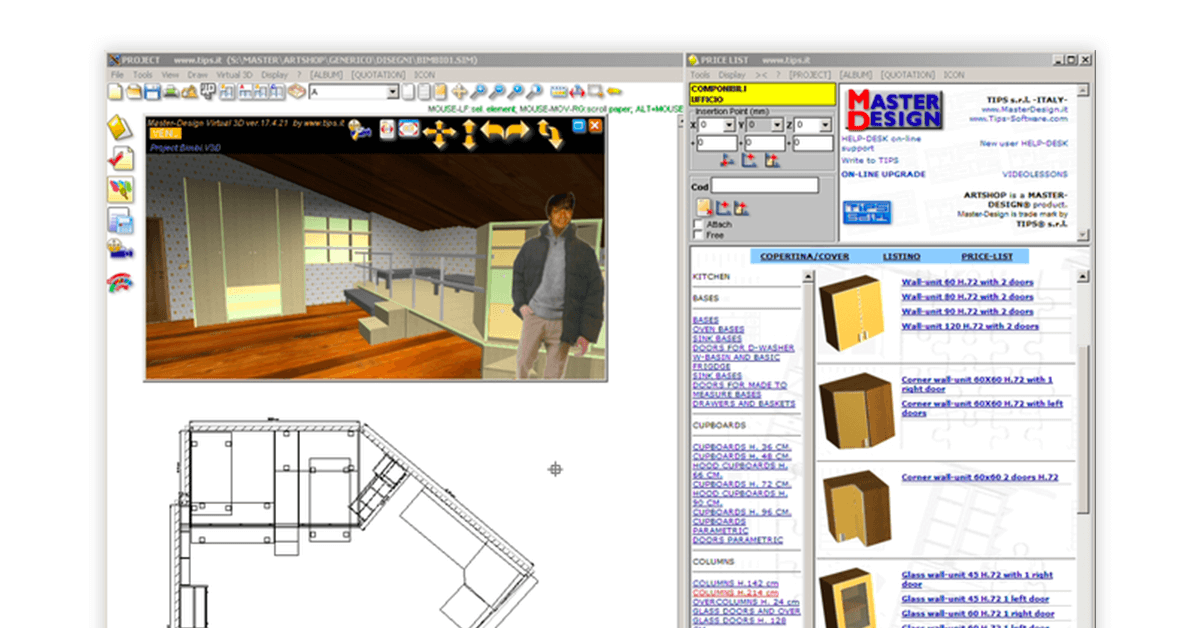Click the video camera sidebar icon
The height and width of the screenshot is (628, 1200).
(x=120, y=250)
